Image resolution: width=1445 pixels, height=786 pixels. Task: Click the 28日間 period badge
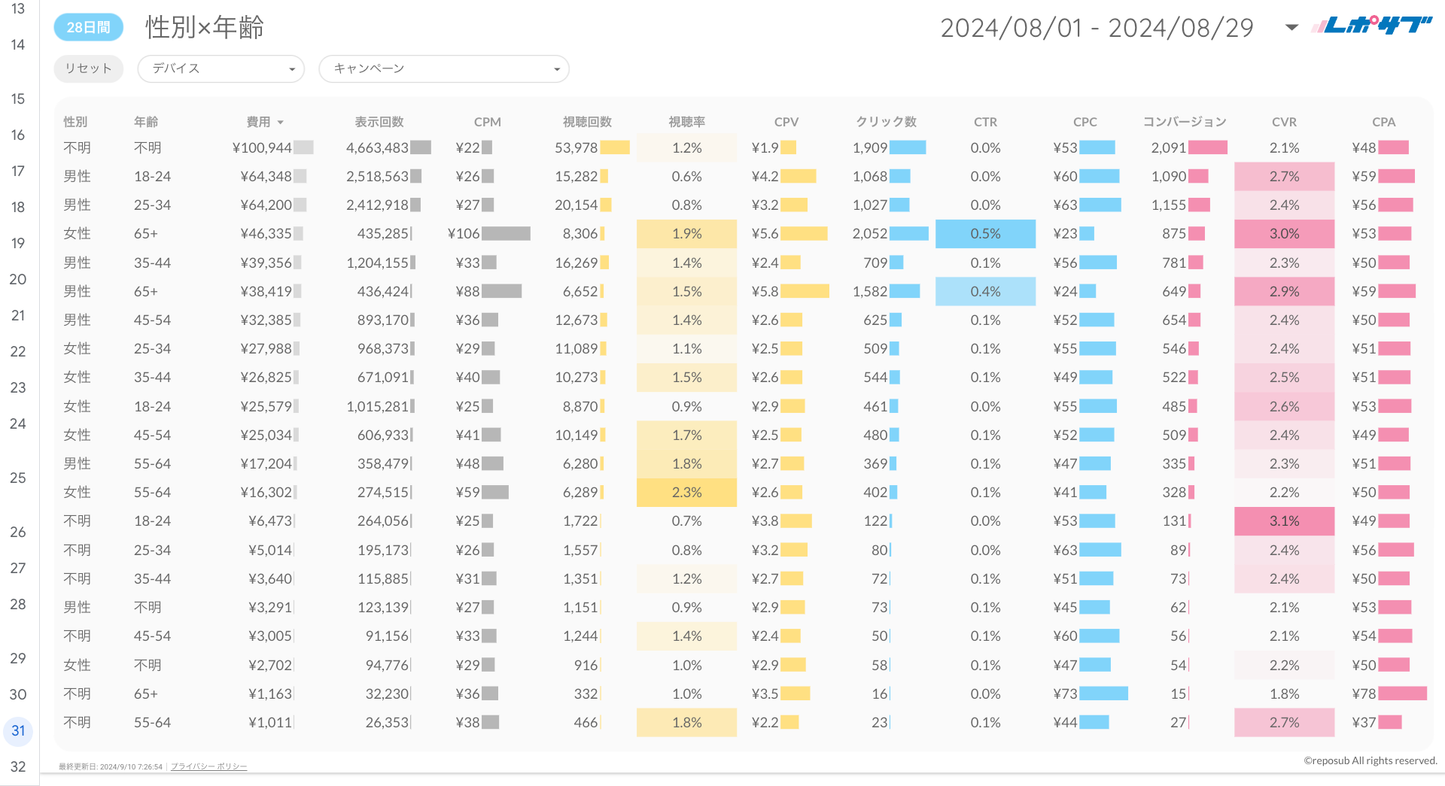88,28
